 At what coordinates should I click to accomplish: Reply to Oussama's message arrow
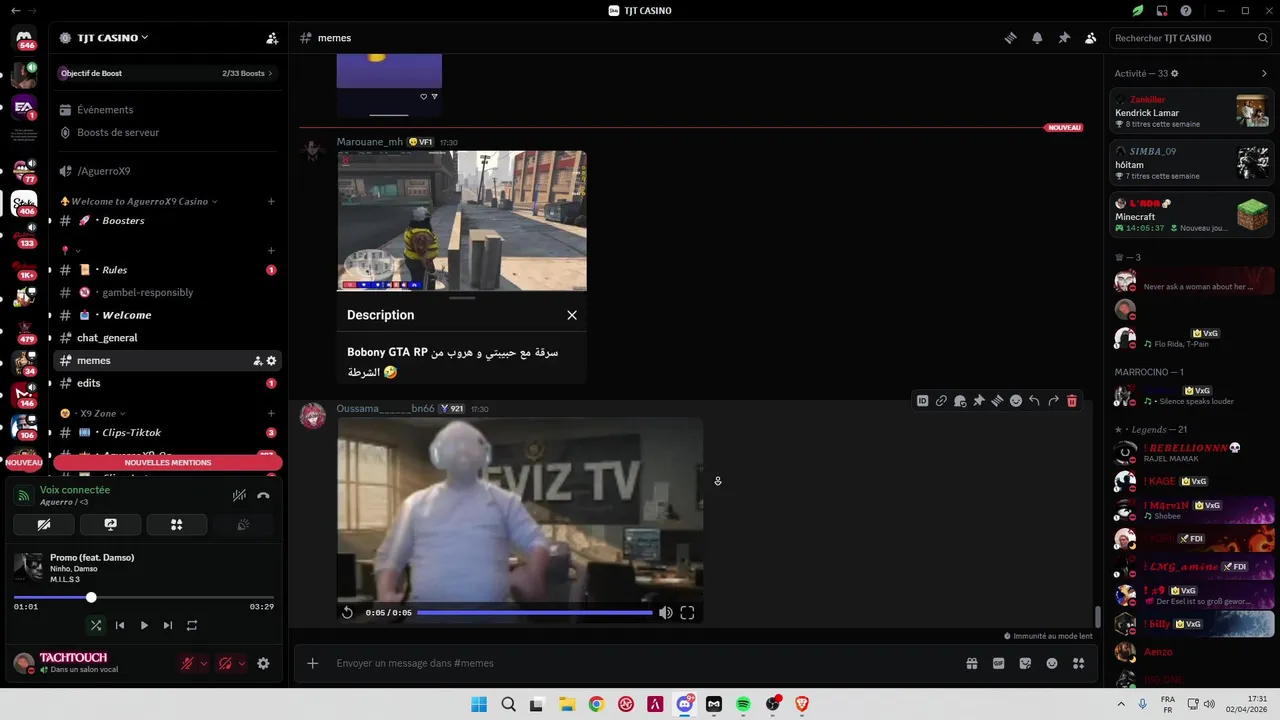click(1034, 401)
